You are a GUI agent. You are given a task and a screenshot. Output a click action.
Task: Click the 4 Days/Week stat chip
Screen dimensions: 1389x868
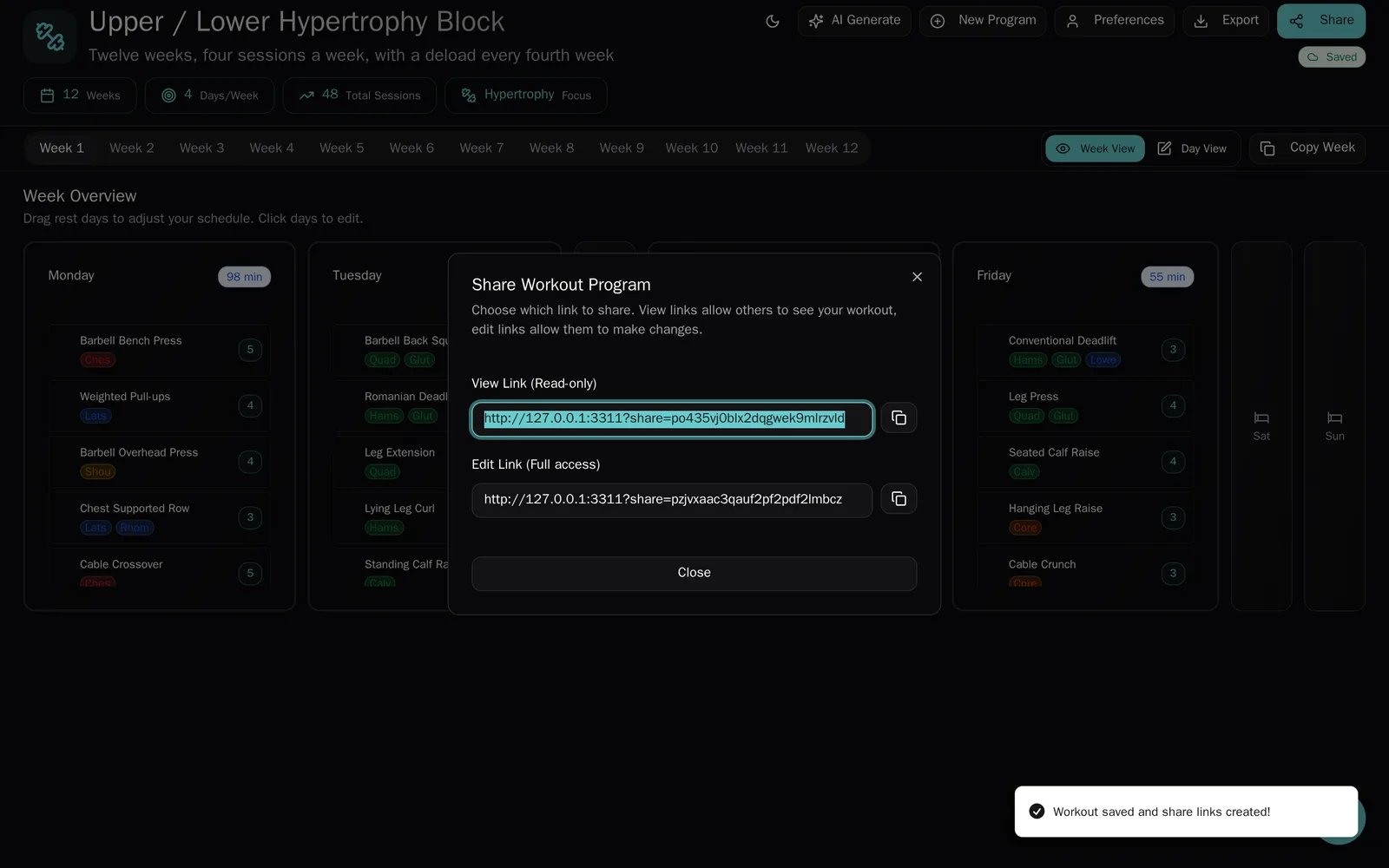[x=209, y=95]
